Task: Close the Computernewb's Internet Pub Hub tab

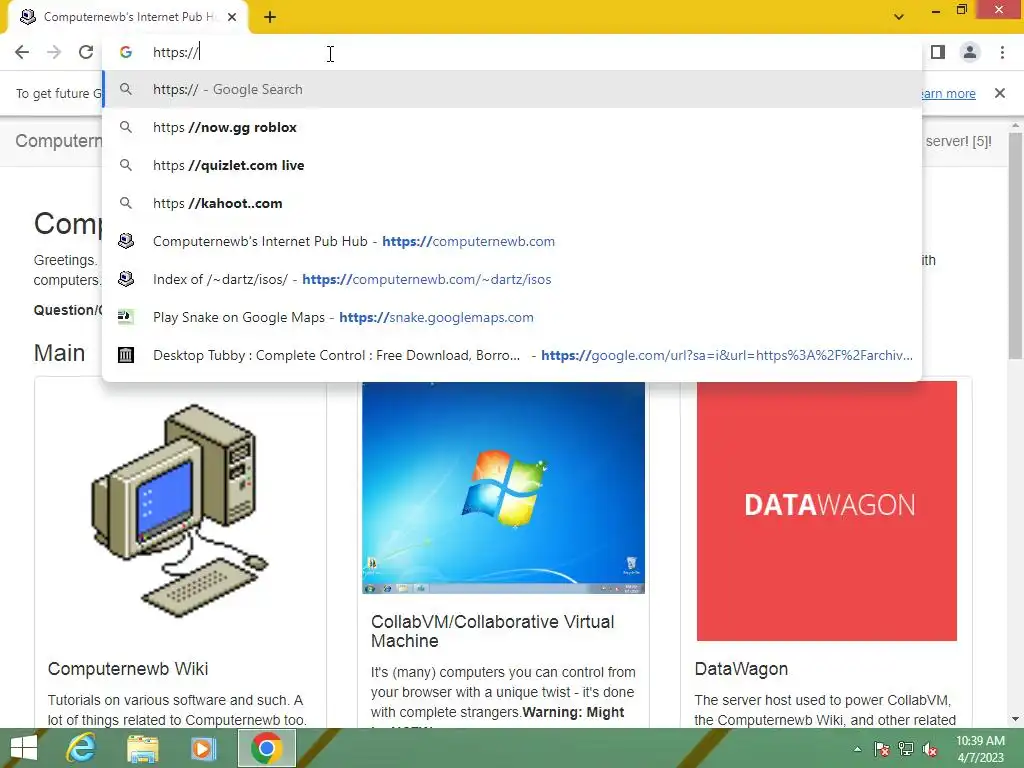Action: (232, 17)
